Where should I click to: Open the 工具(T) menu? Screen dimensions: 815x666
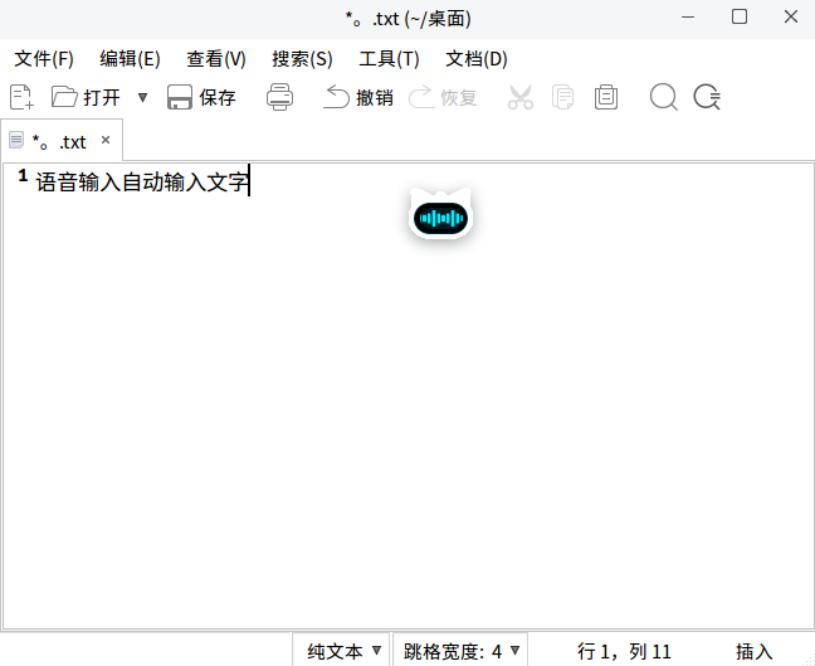[x=389, y=59]
